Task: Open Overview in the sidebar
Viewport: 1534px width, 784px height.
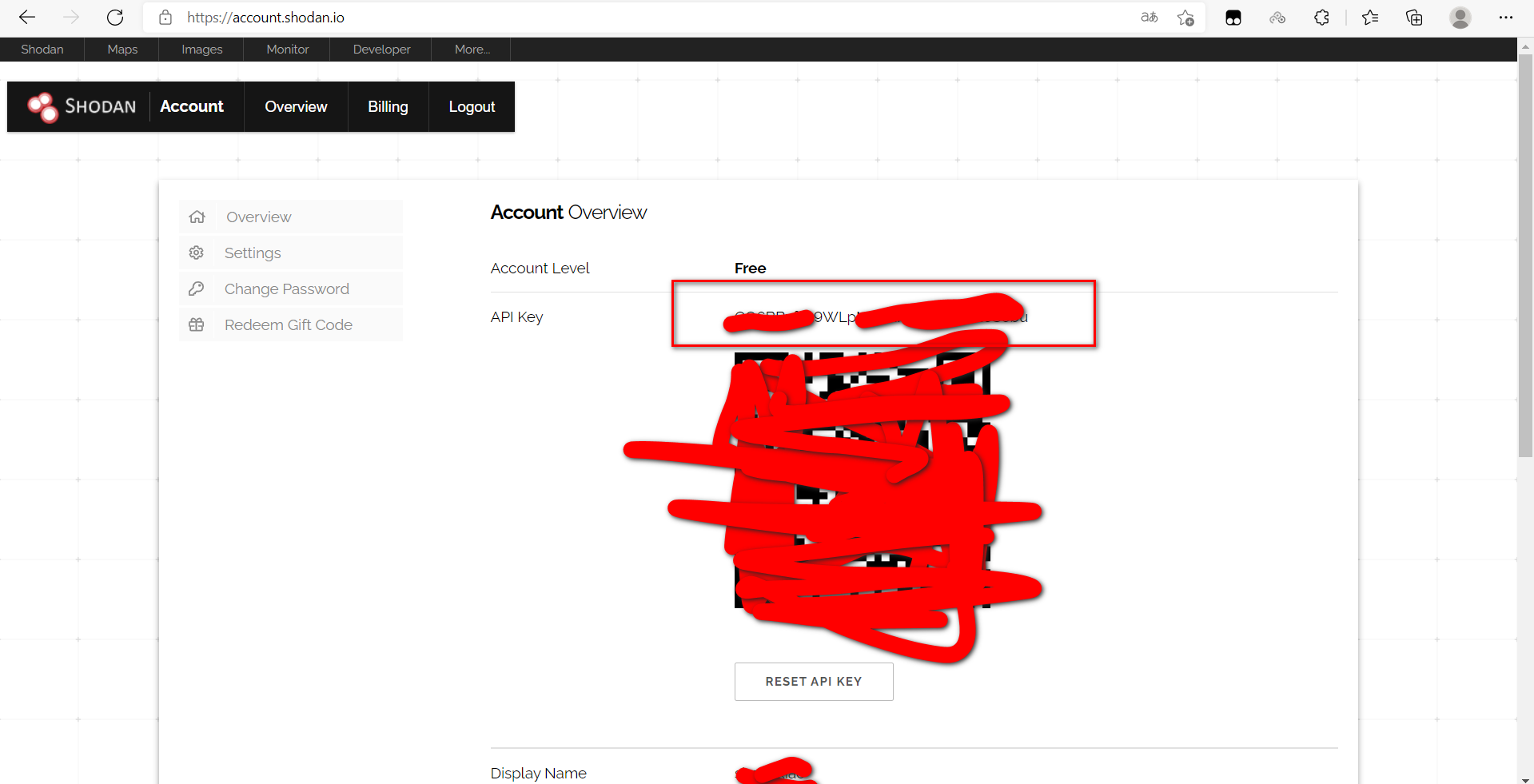Action: (291, 217)
